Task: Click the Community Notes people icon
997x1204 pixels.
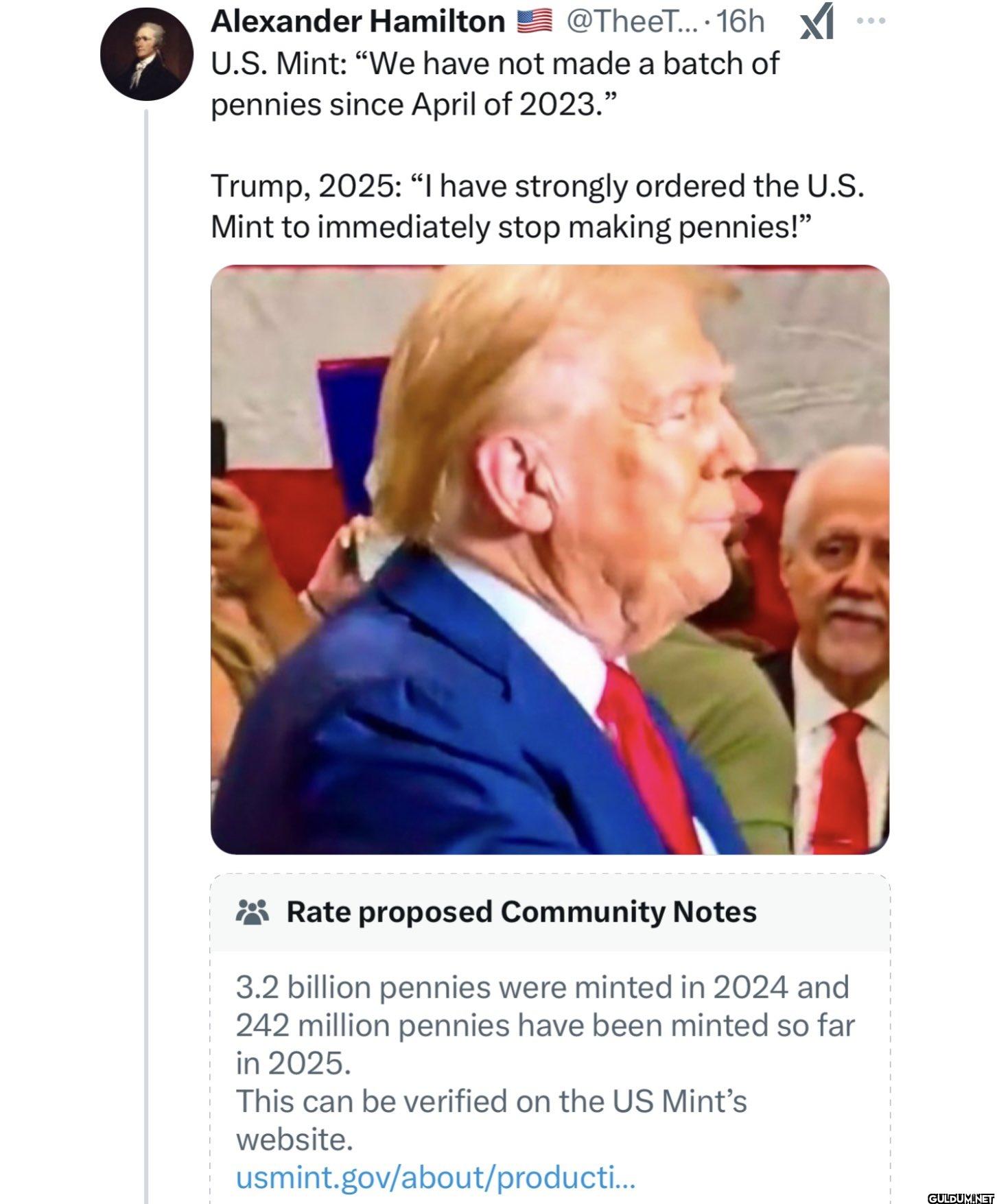Action: pyautogui.click(x=252, y=912)
